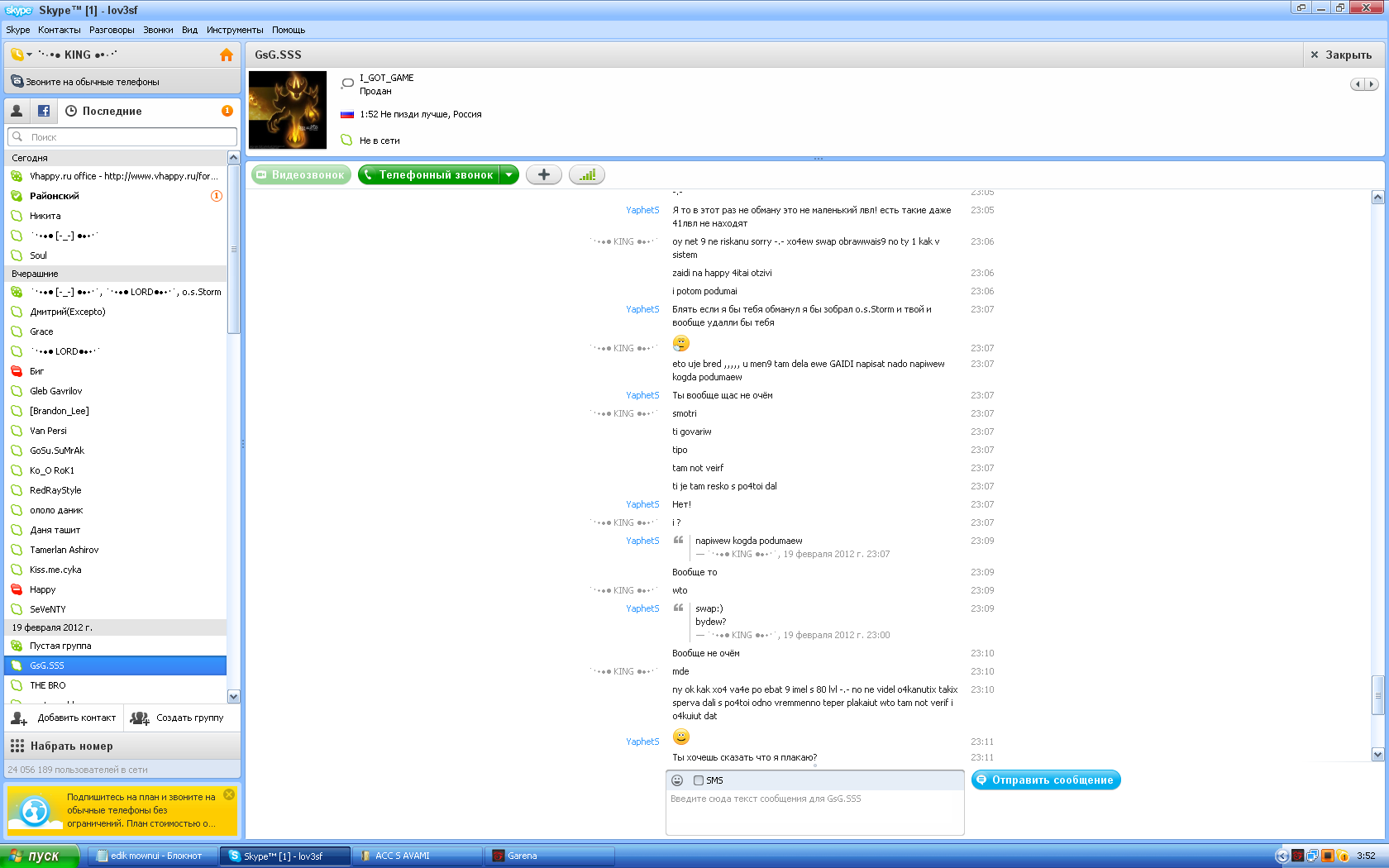Select the Никита contact

[x=115, y=216]
